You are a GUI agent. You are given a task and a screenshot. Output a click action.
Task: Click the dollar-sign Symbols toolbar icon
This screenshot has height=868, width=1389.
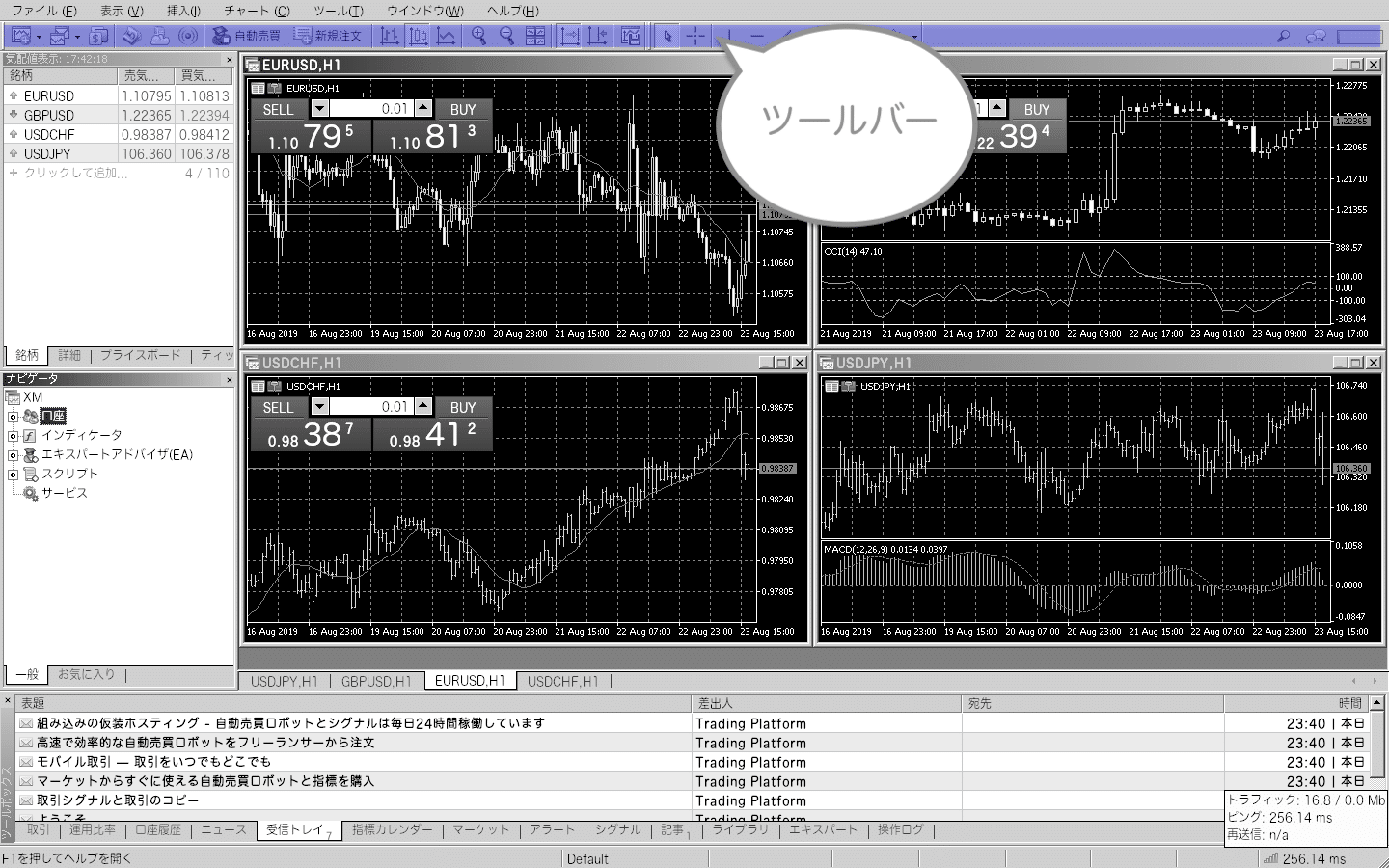(x=98, y=36)
